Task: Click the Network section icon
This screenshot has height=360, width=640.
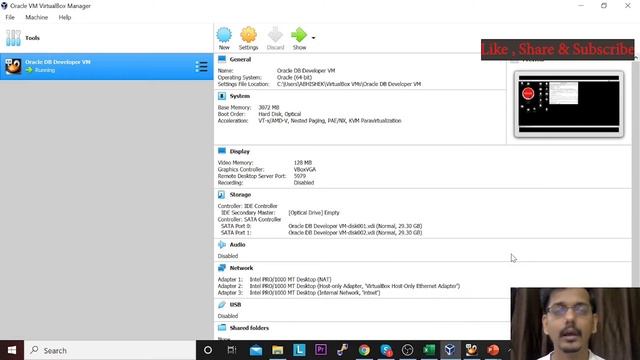Action: (222, 268)
